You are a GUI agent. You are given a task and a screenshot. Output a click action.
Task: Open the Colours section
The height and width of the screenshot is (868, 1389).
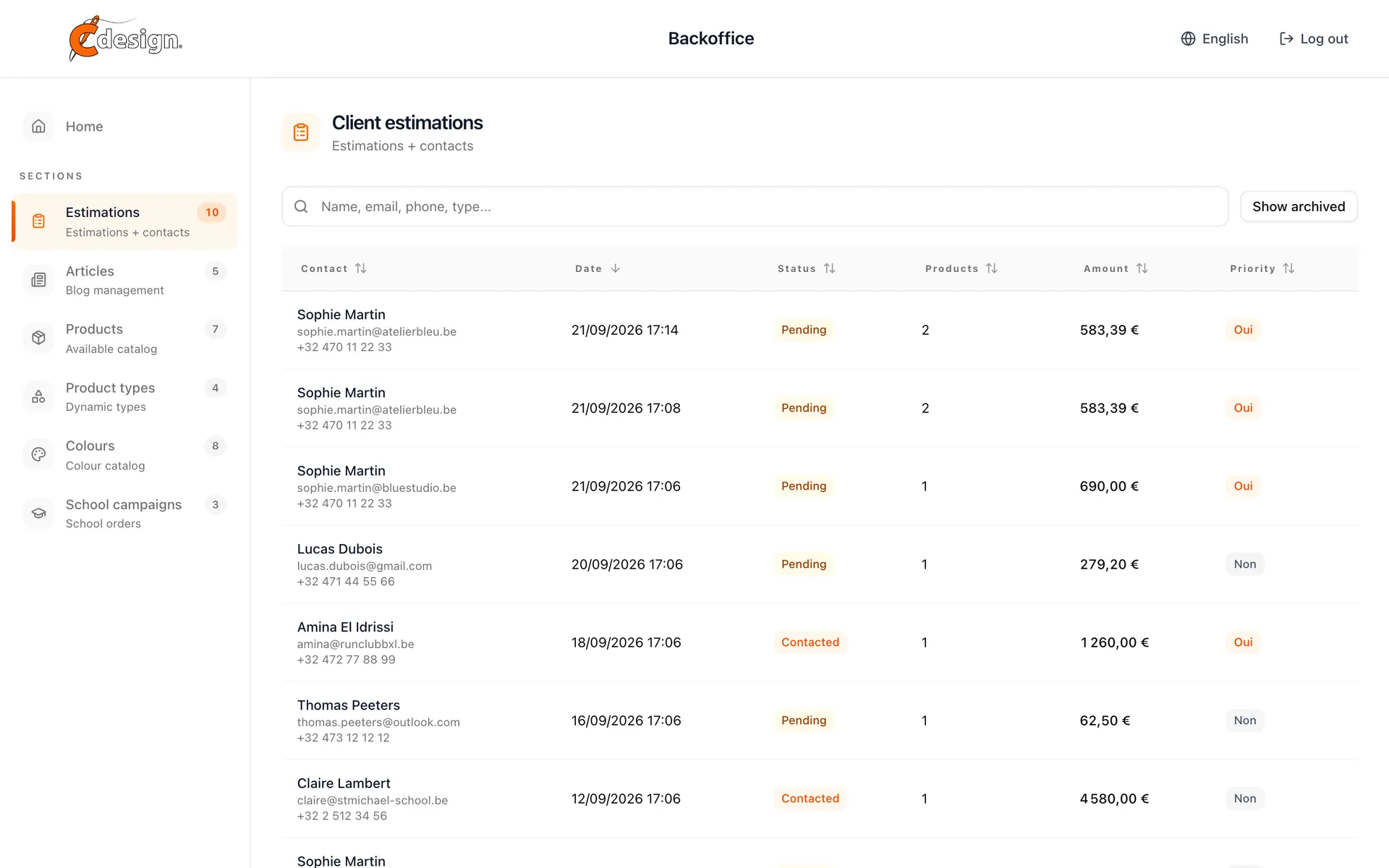click(x=124, y=454)
